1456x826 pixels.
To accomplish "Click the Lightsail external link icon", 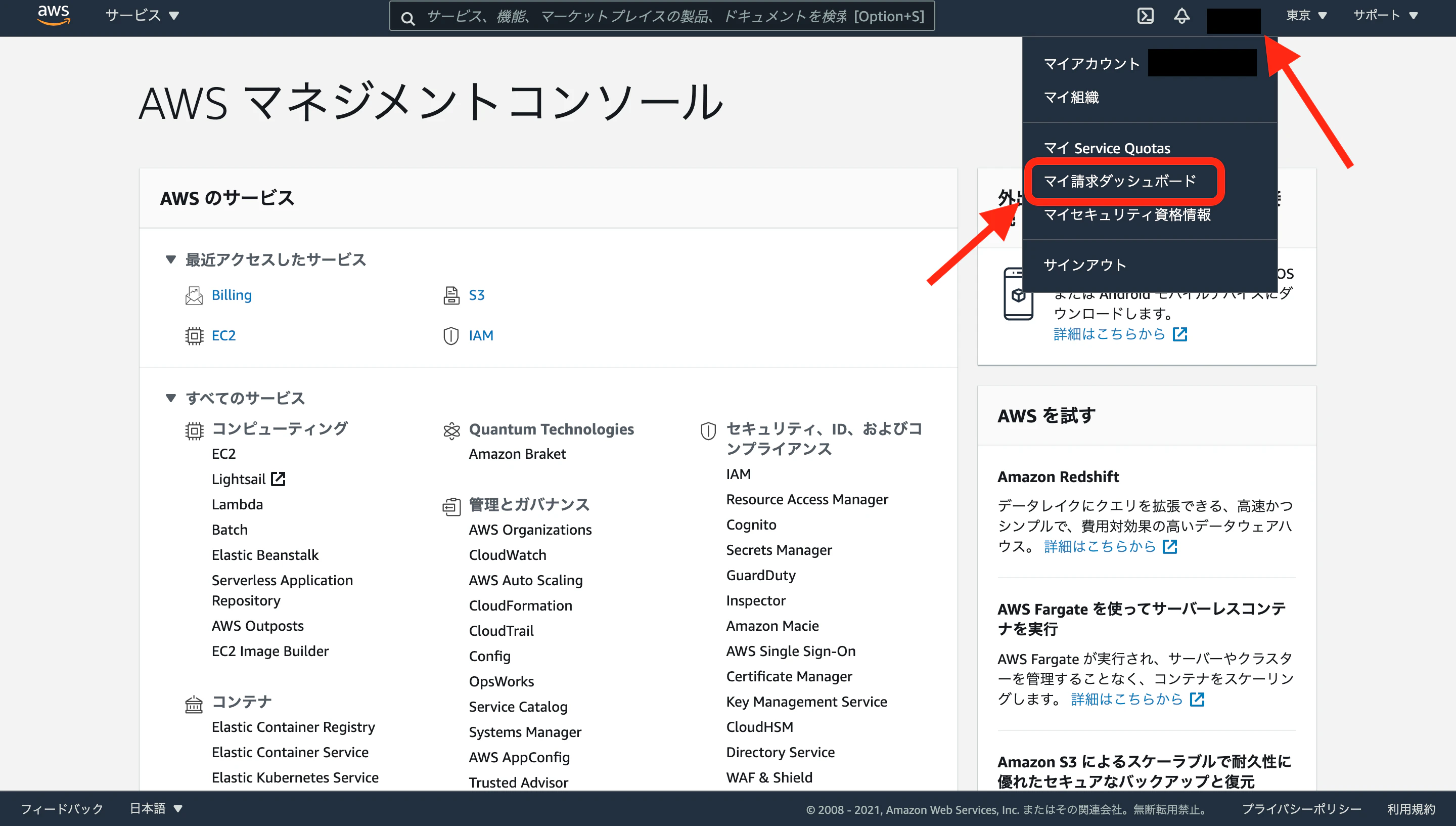I will click(x=278, y=479).
